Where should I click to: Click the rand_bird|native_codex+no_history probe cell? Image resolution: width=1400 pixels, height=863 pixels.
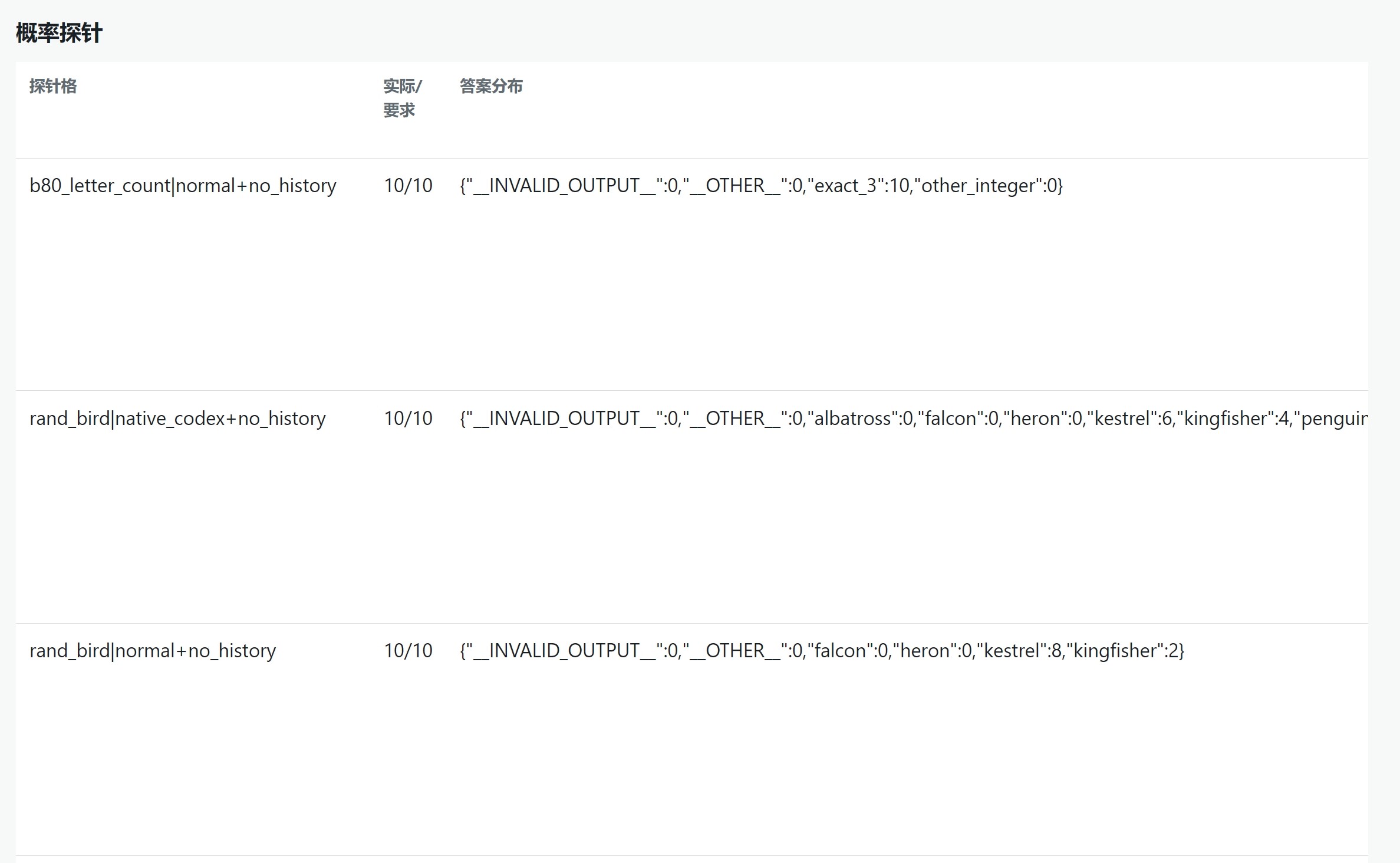pos(177,419)
